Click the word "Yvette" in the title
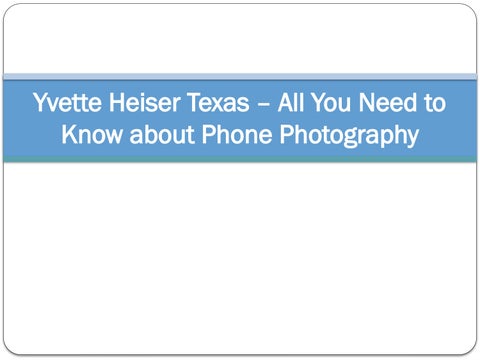480x360 pixels. pos(67,103)
